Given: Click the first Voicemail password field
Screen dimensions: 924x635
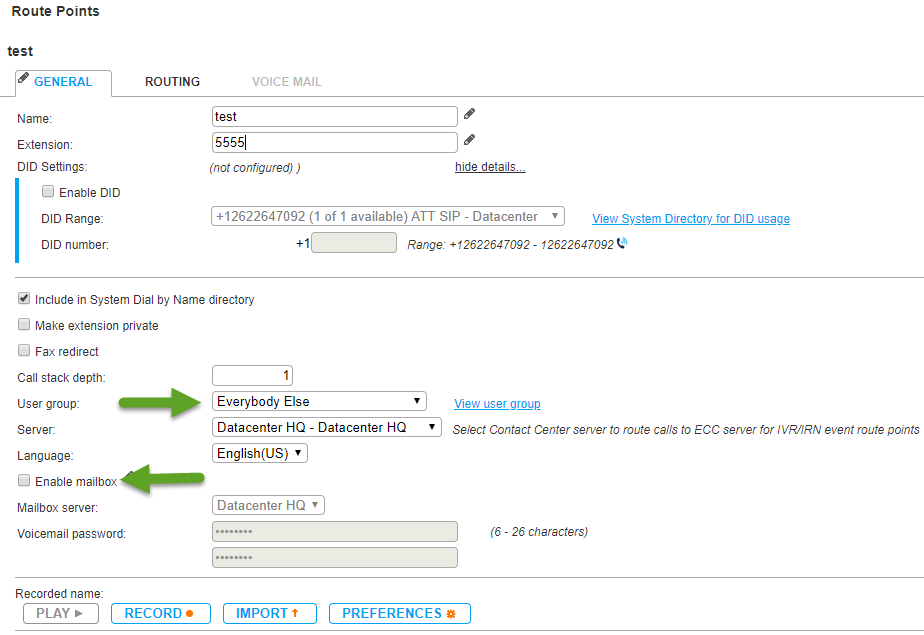Looking at the screenshot, I should pyautogui.click(x=335, y=531).
